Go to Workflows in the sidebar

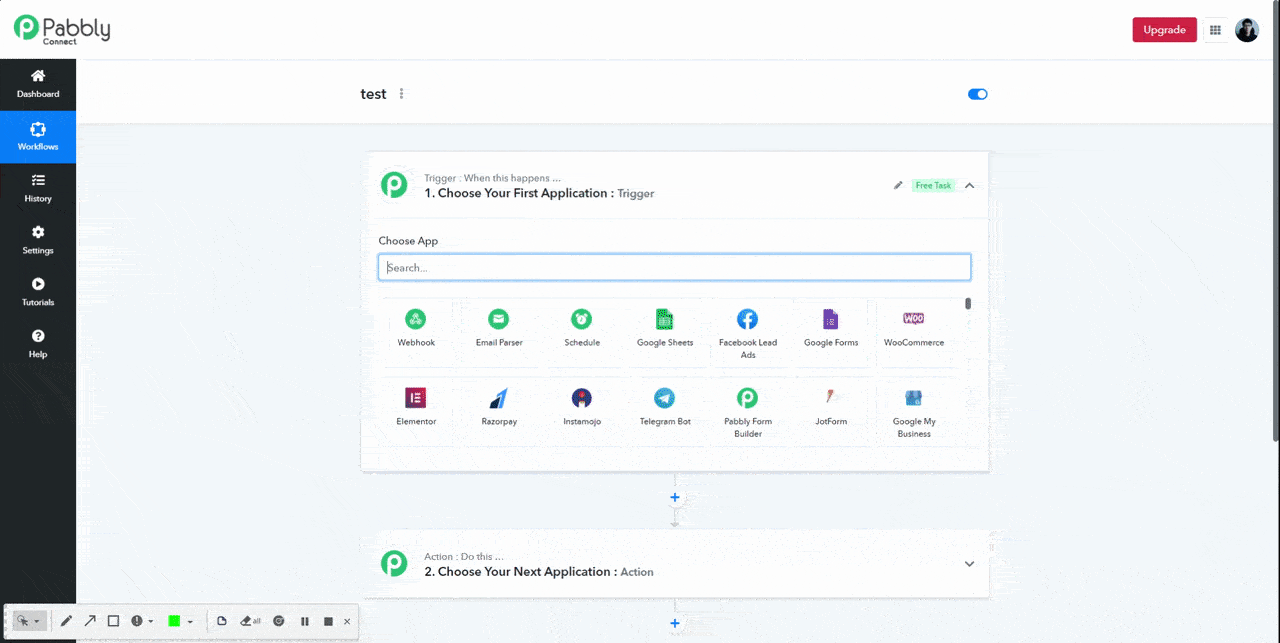(38, 137)
